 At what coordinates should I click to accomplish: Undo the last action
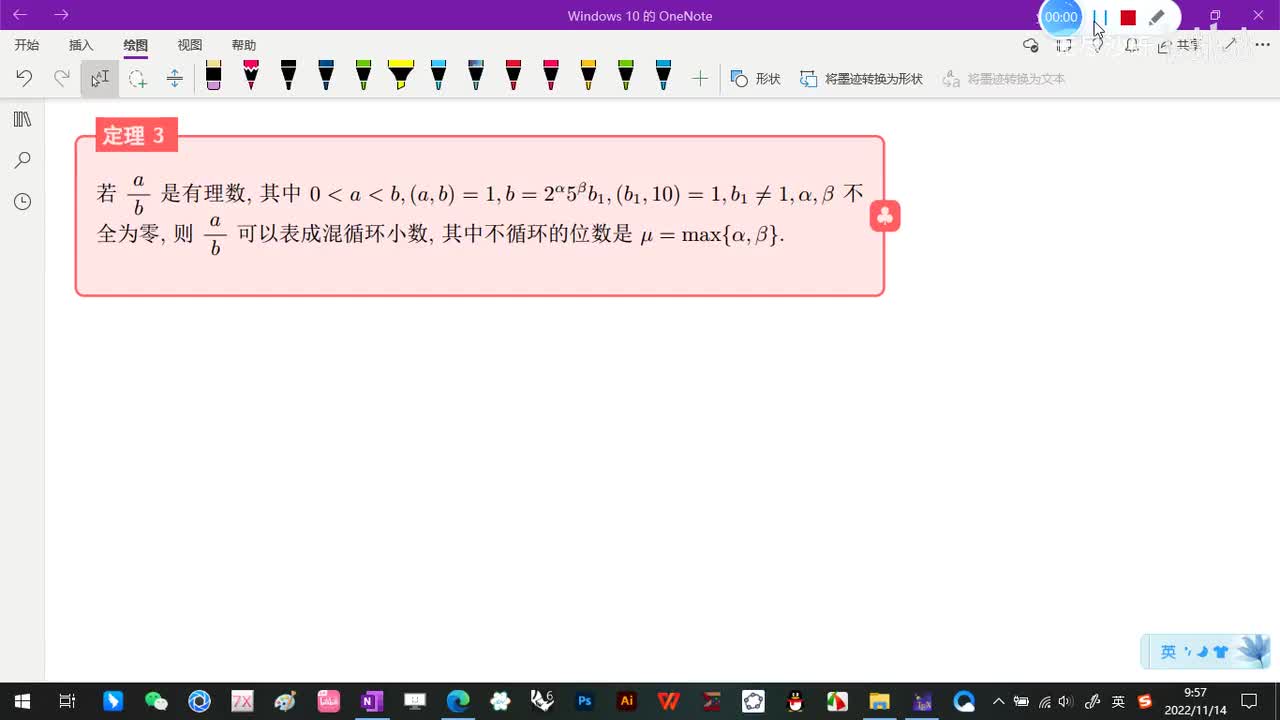(x=24, y=78)
